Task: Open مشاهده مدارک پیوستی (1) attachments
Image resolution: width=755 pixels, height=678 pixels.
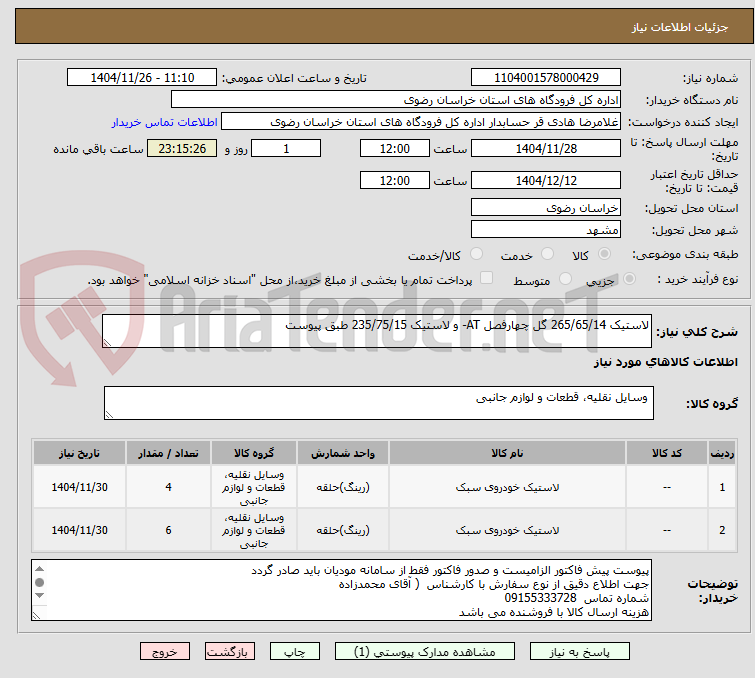Action: point(424,652)
